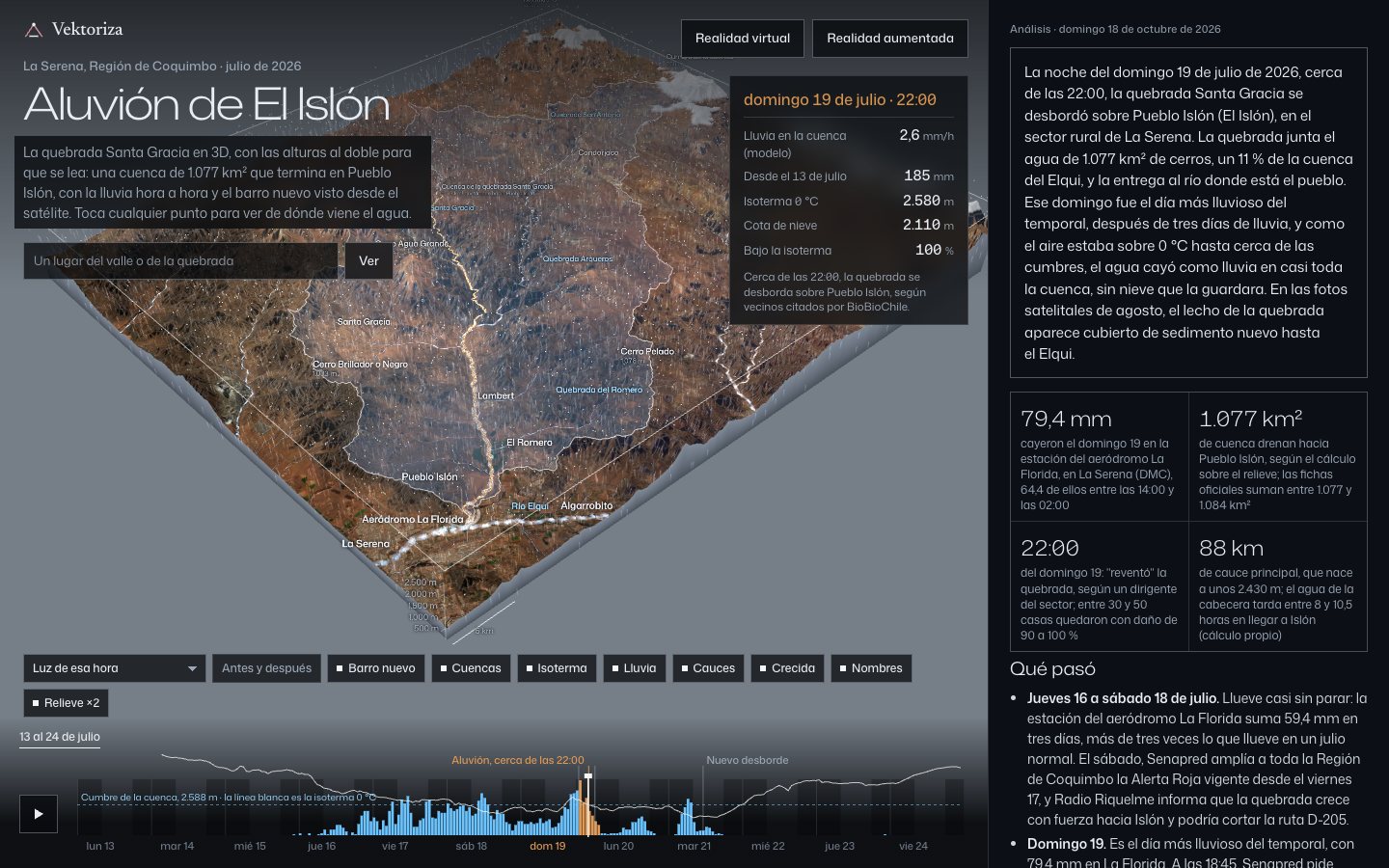Toggle the Cuencas layer

(470, 668)
